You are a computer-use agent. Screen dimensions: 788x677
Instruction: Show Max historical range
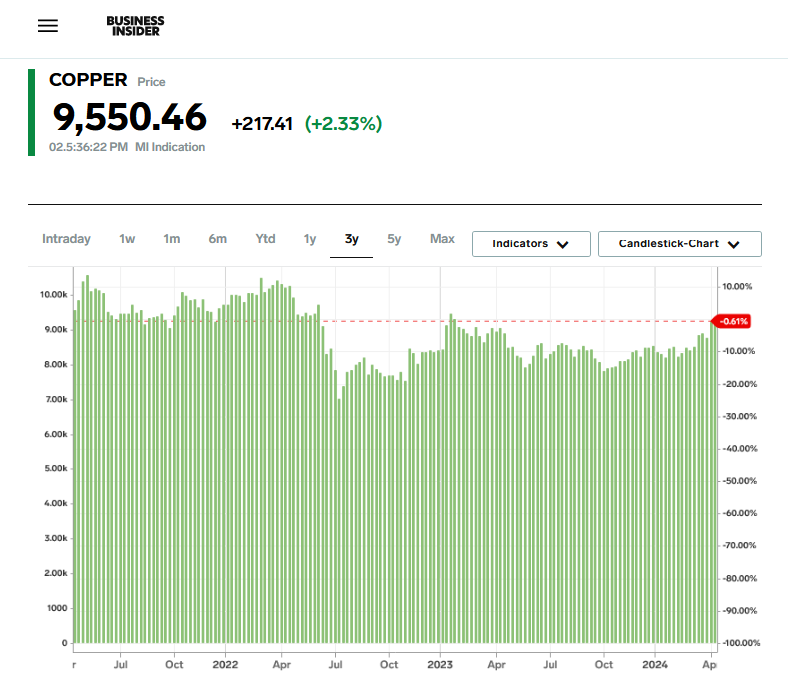pyautogui.click(x=442, y=239)
